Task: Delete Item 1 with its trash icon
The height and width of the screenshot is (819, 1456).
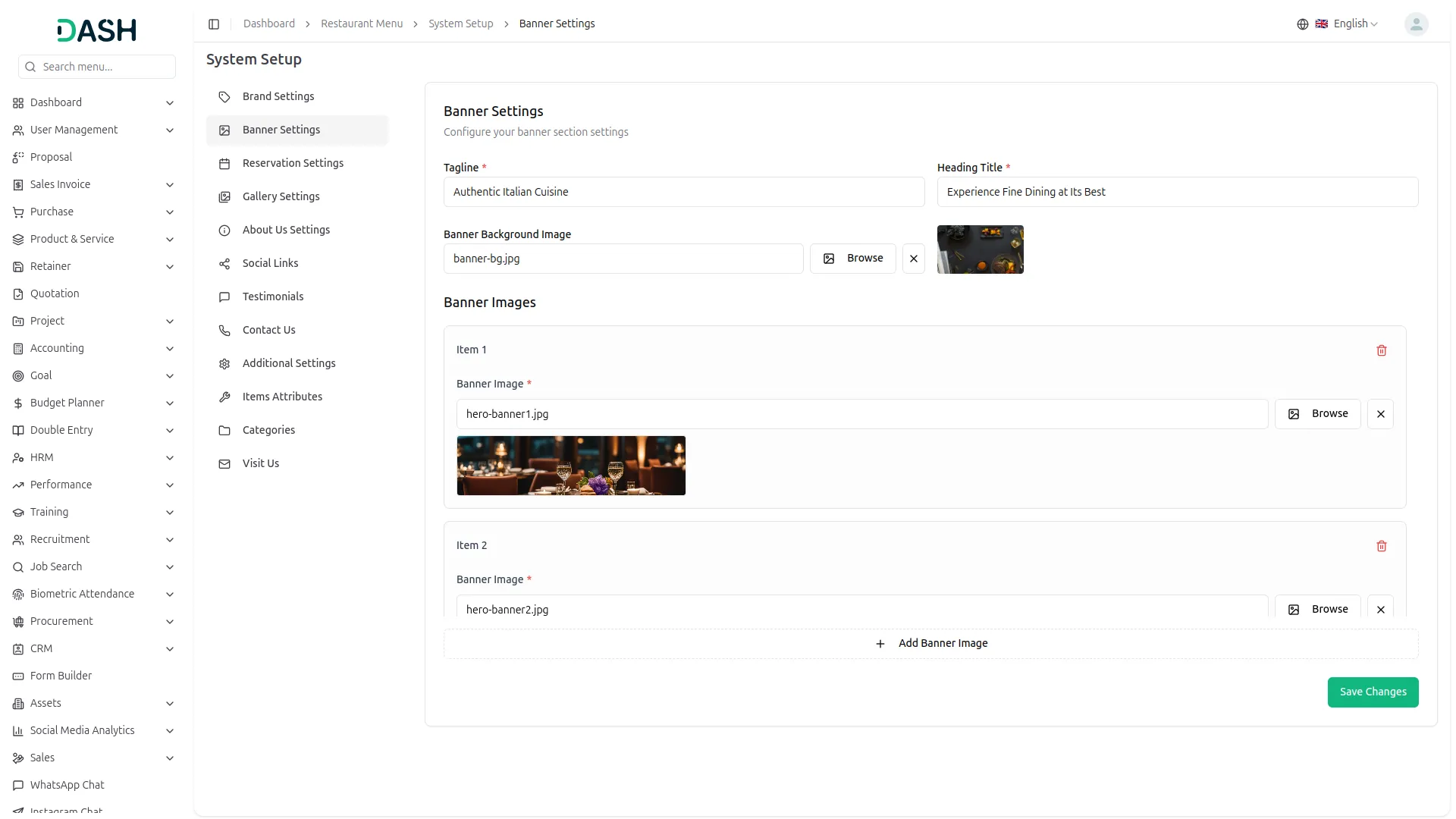Action: coord(1381,350)
